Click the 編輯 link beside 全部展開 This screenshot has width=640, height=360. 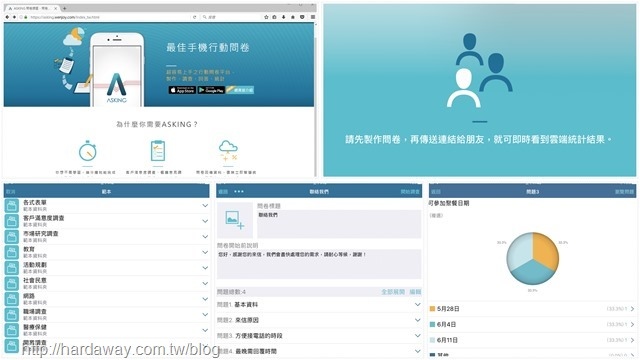(x=415, y=292)
